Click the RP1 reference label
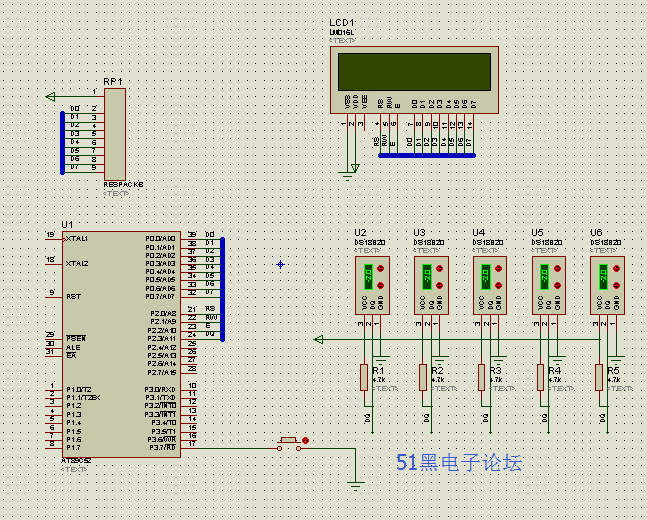 [x=113, y=82]
